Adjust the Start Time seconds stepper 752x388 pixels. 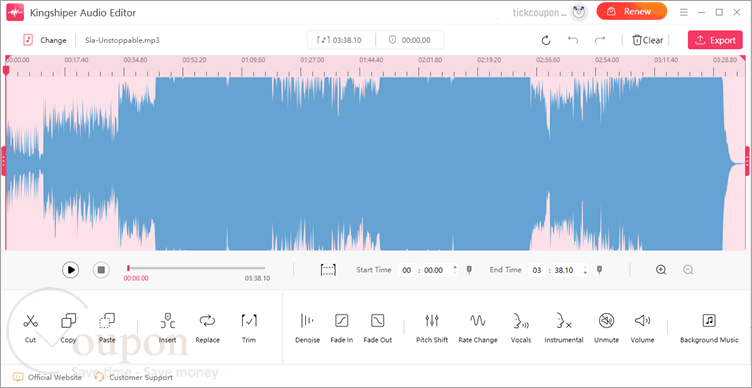[x=455, y=270]
